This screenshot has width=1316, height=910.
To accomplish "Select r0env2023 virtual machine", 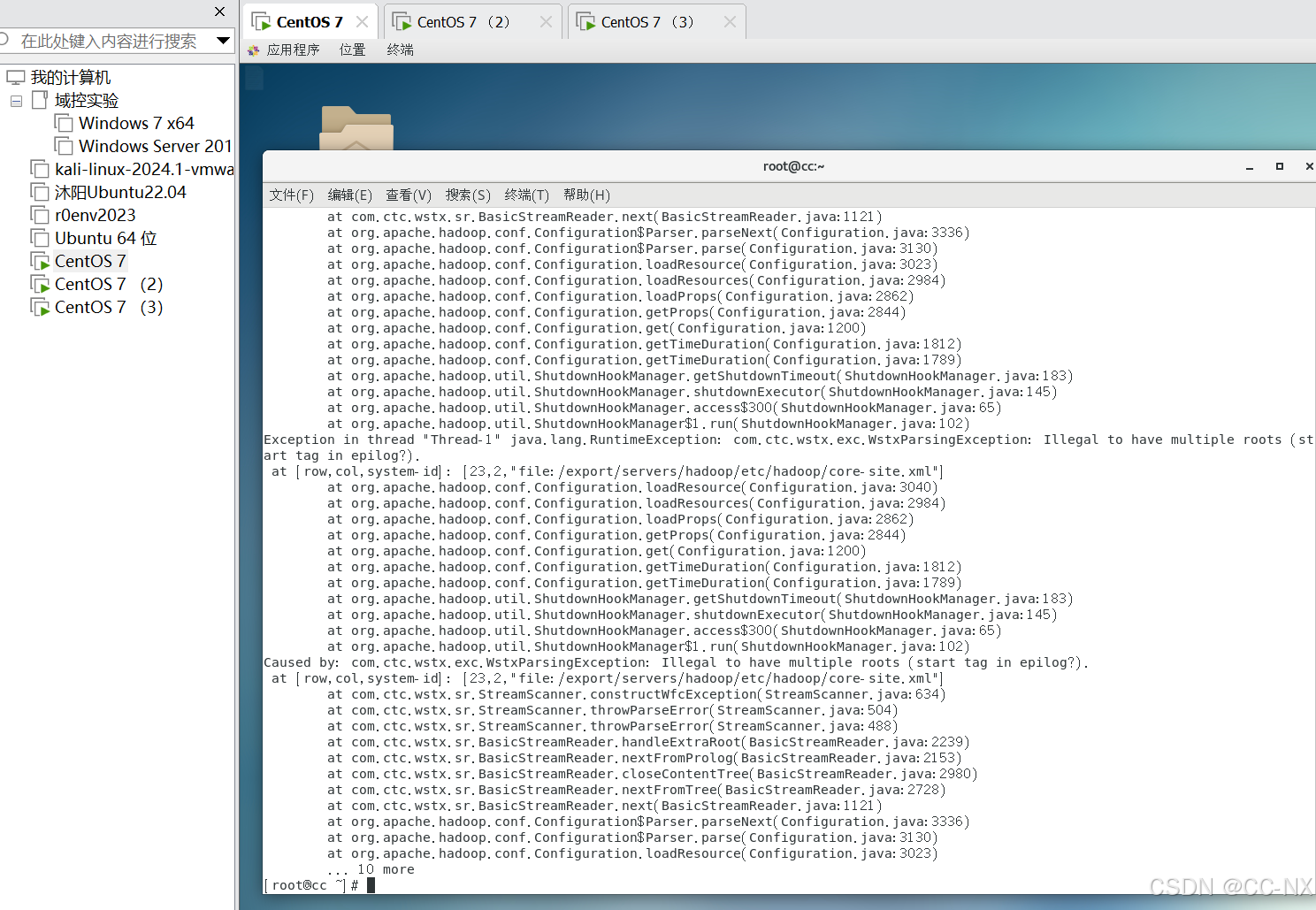I will click(96, 216).
